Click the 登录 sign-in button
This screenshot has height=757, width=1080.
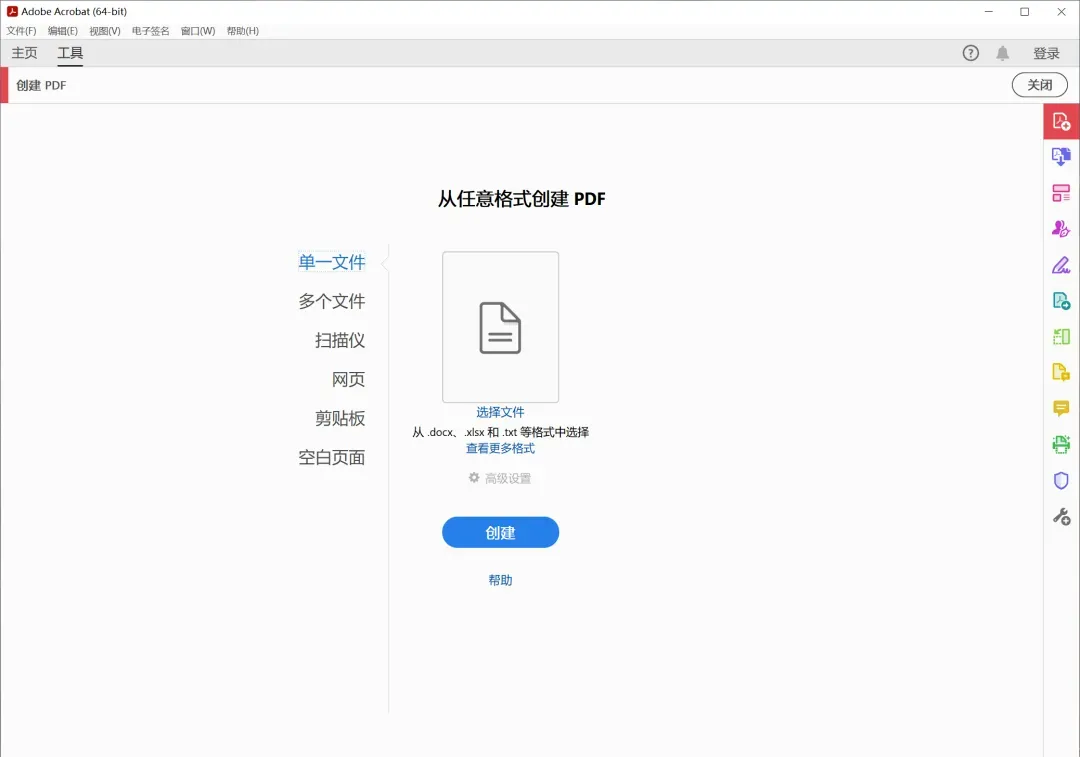(1046, 53)
